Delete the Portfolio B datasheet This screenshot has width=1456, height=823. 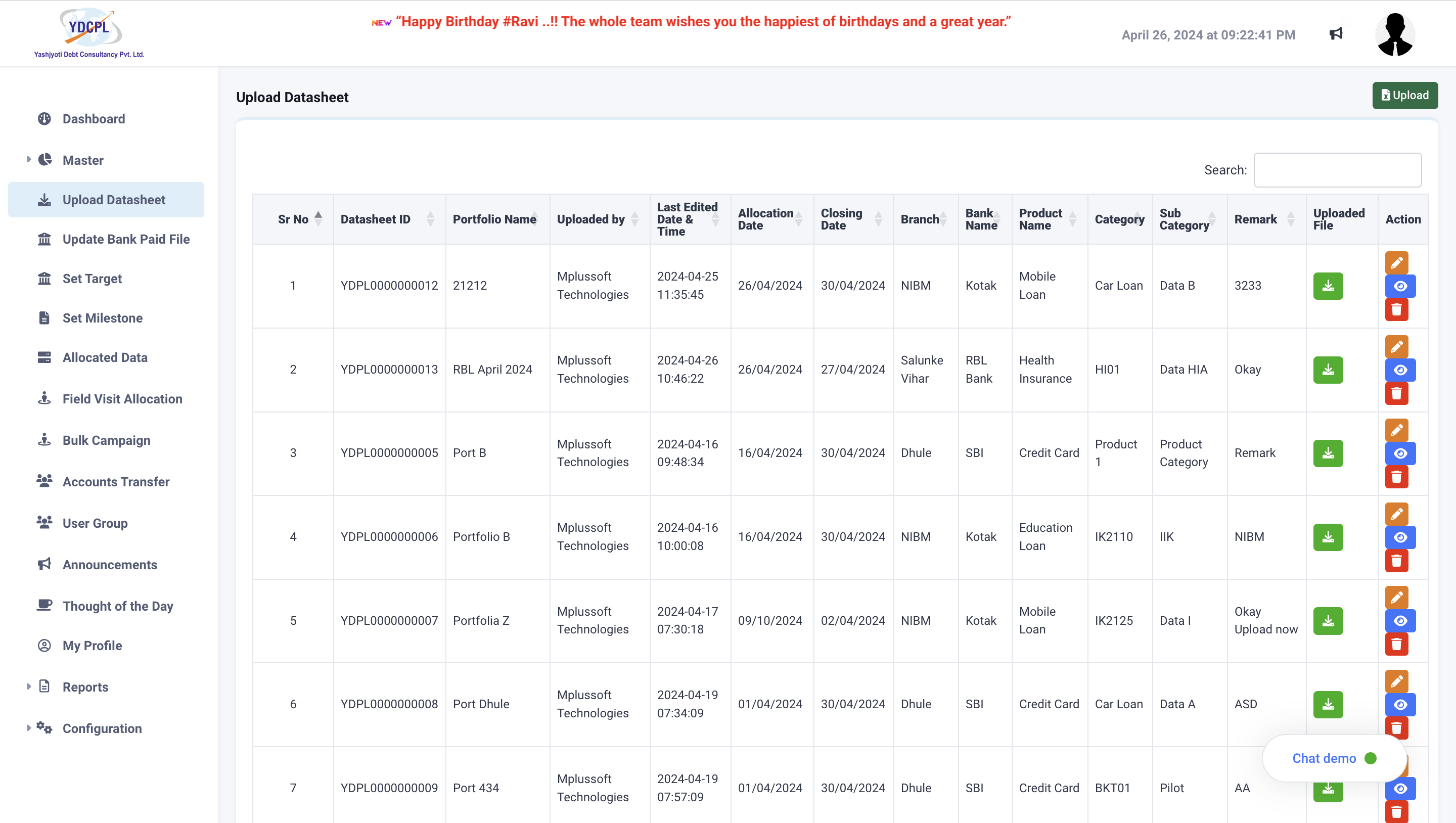(1396, 560)
